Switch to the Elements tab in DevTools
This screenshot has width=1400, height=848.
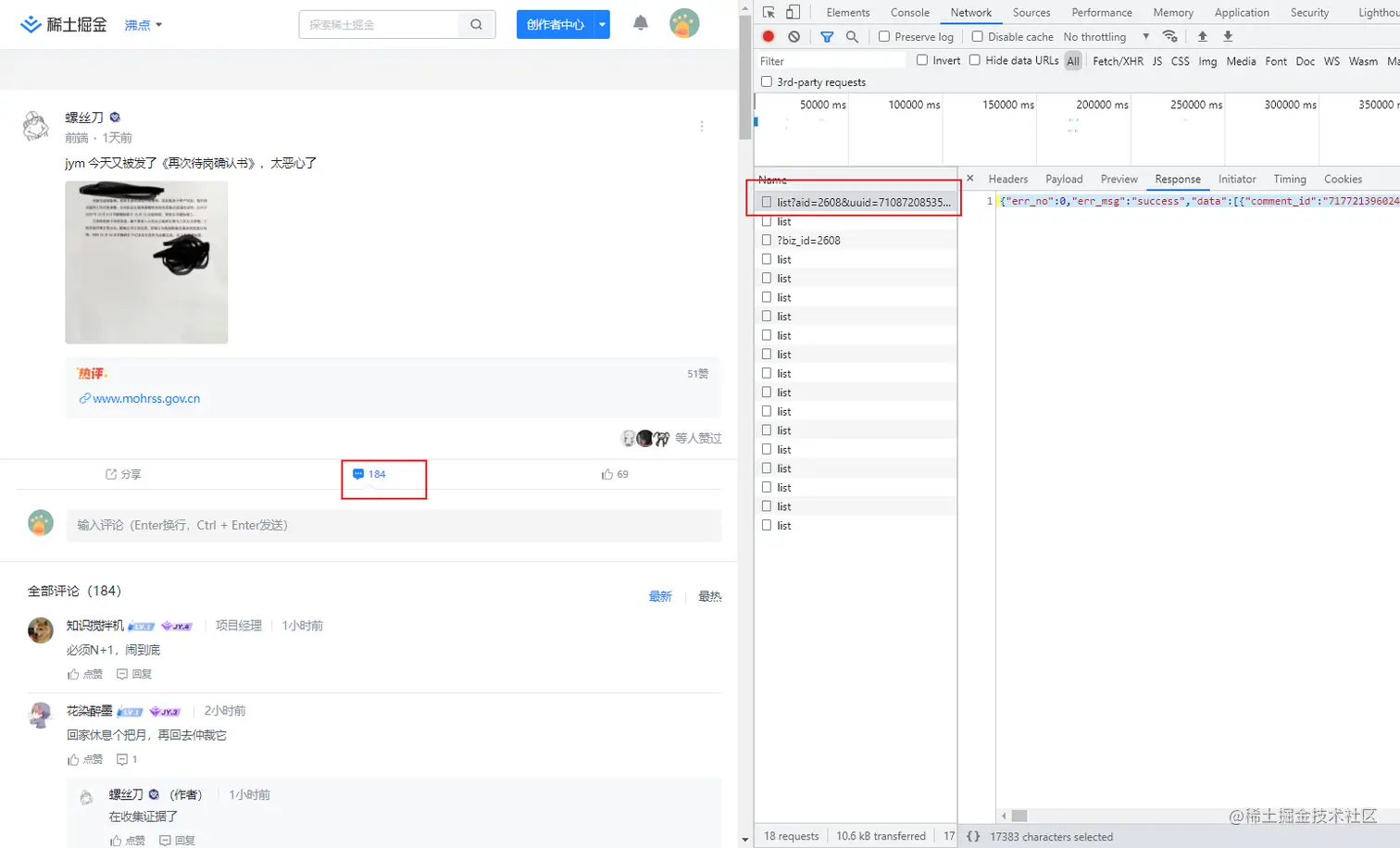(848, 12)
